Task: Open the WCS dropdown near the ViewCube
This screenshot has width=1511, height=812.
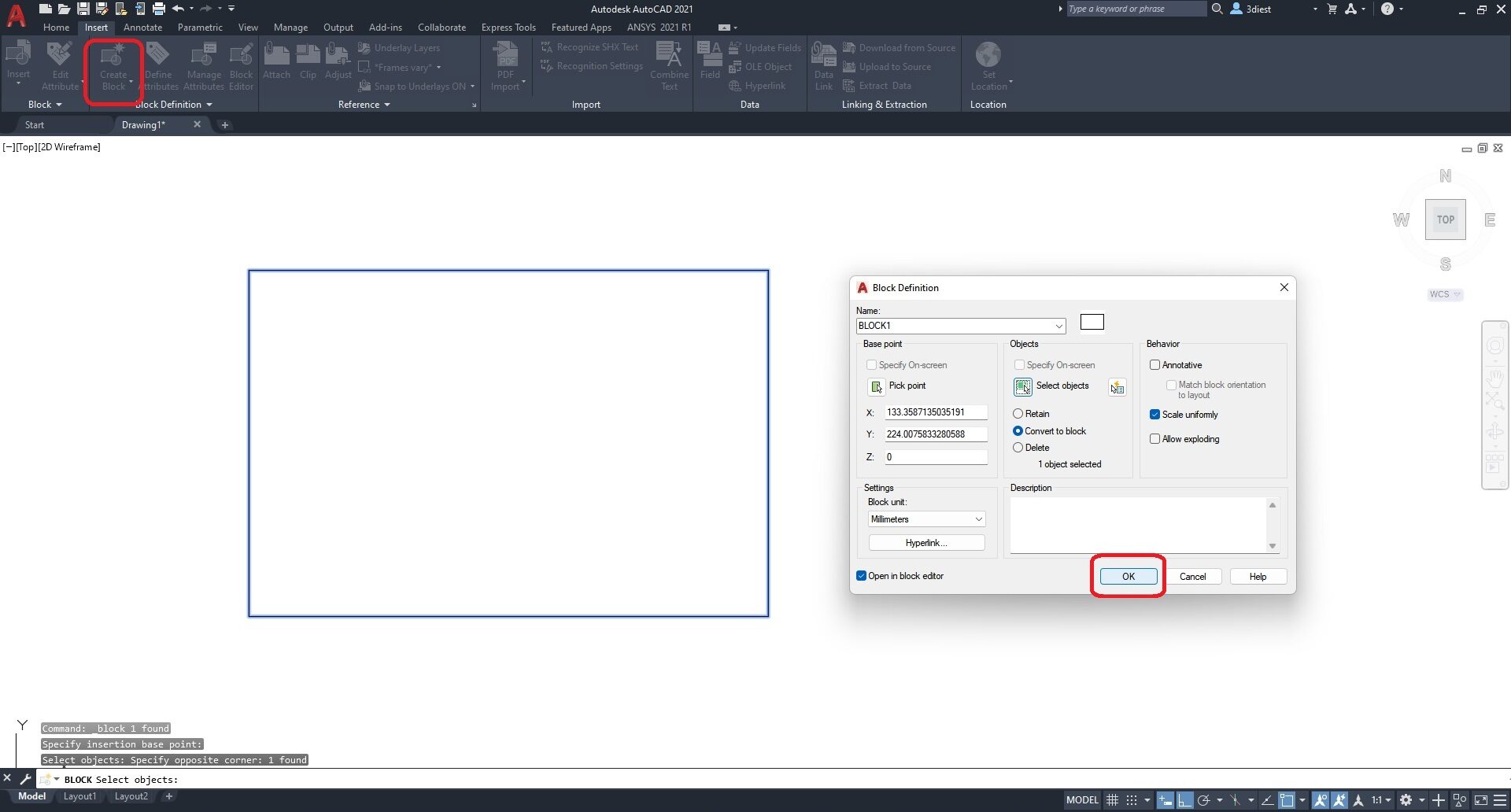Action: (x=1457, y=294)
